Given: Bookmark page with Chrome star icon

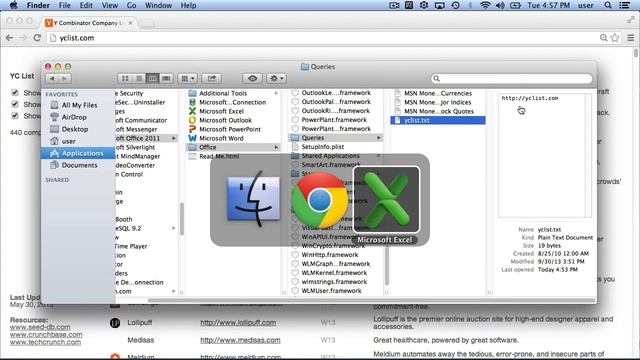Looking at the screenshot, I should pyautogui.click(x=615, y=38).
